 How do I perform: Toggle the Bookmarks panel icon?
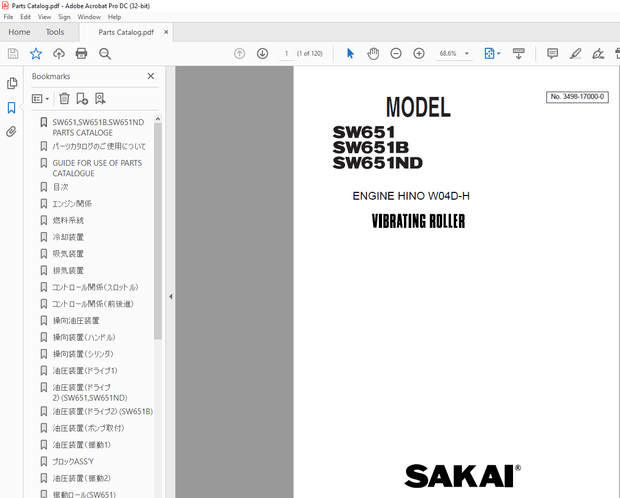[x=11, y=108]
